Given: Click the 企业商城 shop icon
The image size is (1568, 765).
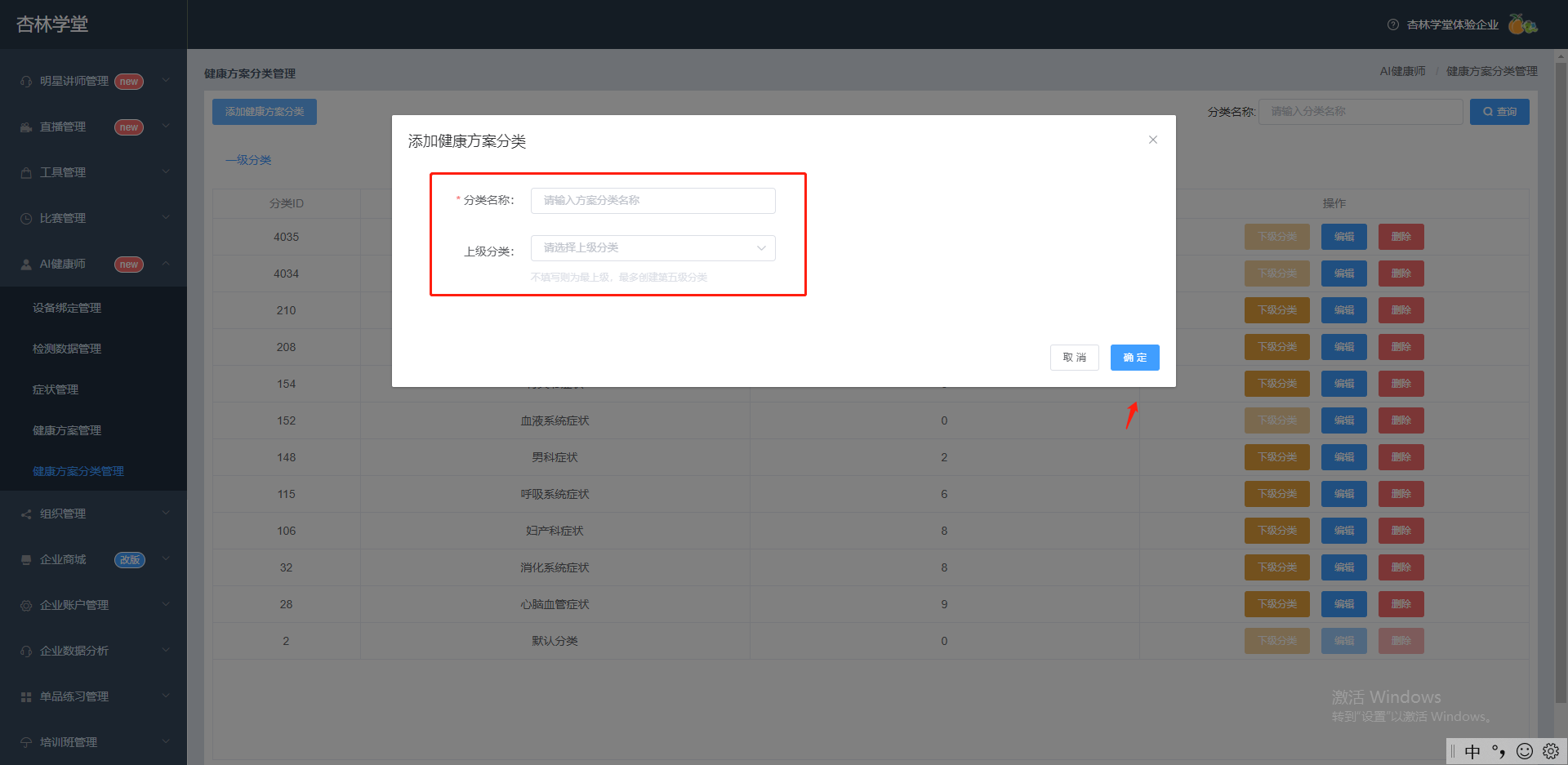Looking at the screenshot, I should pyautogui.click(x=26, y=560).
